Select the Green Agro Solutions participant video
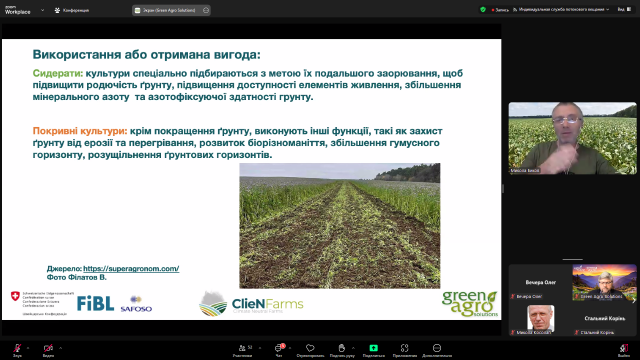640x360 pixels. (604, 282)
